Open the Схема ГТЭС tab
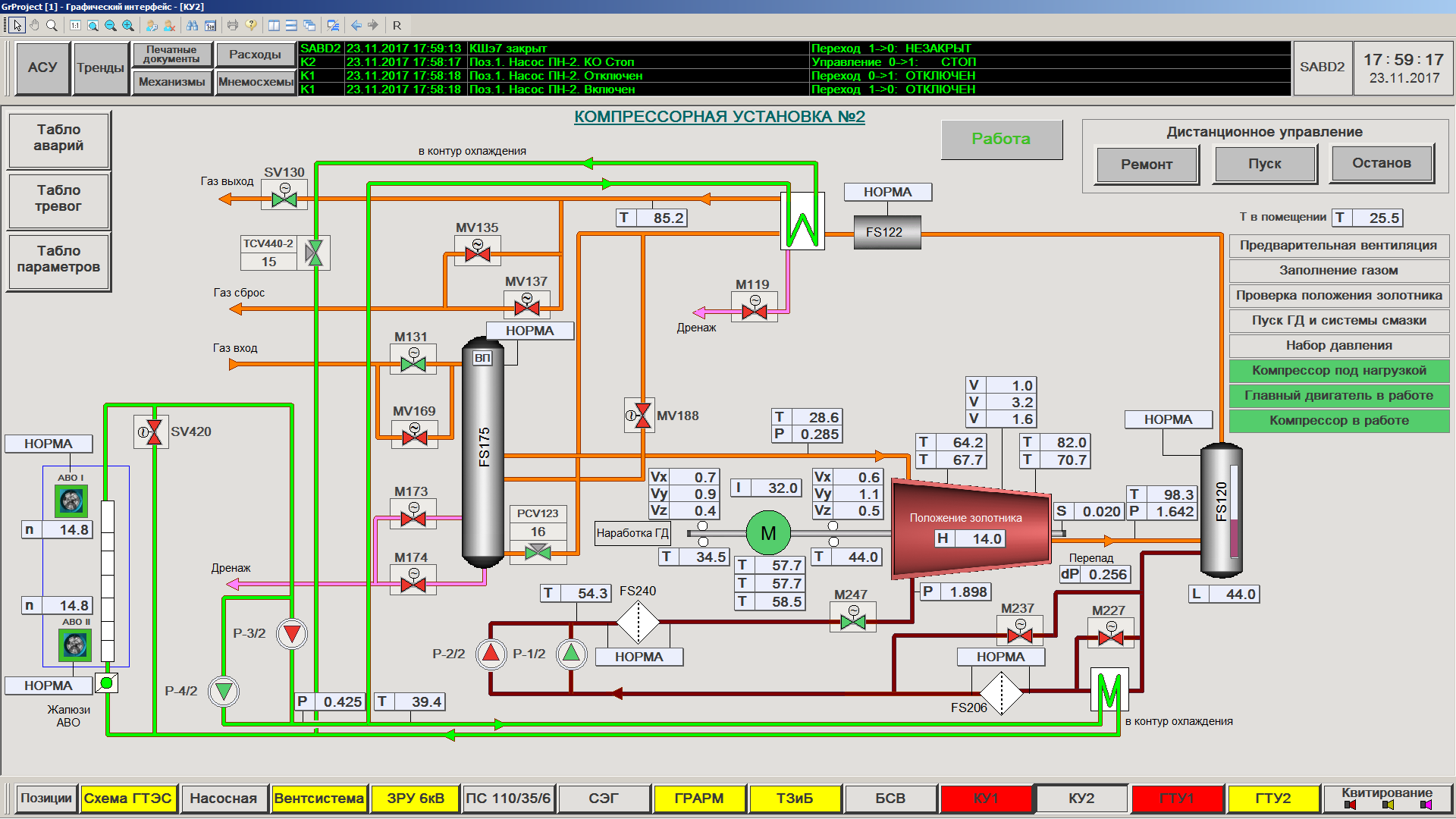This screenshot has width=1456, height=819. pos(127,798)
